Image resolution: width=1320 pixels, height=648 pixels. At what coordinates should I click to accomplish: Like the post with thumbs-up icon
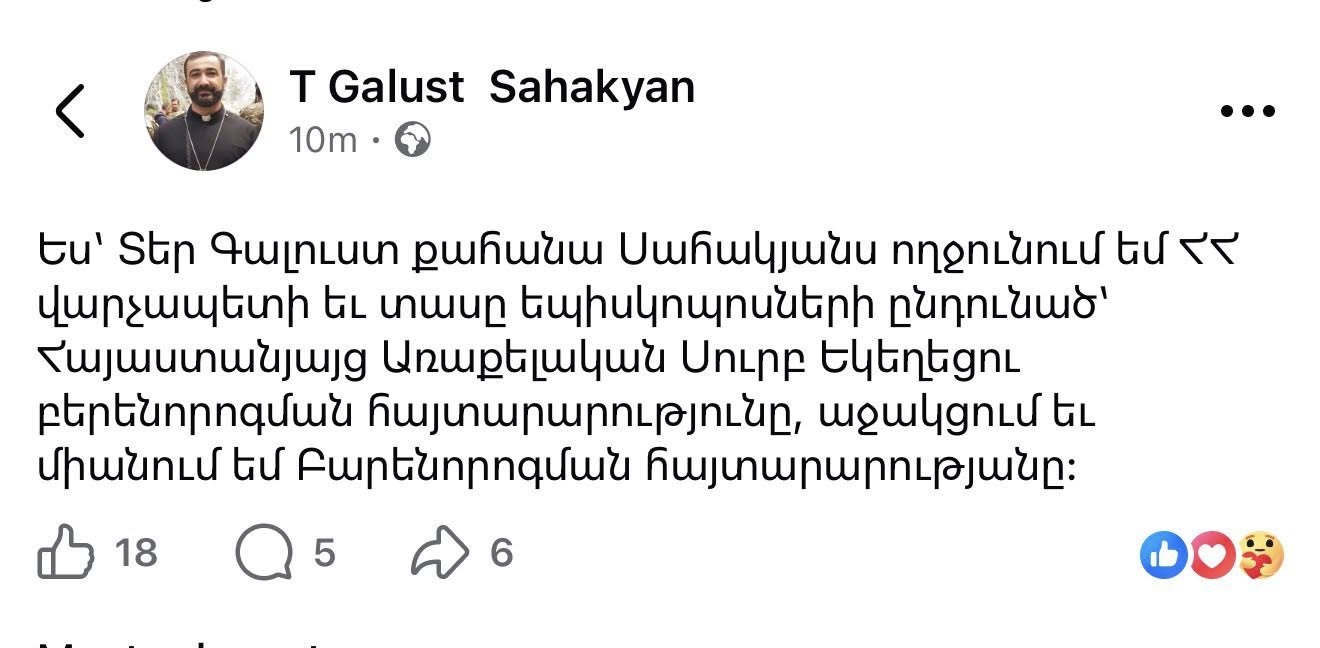point(65,553)
